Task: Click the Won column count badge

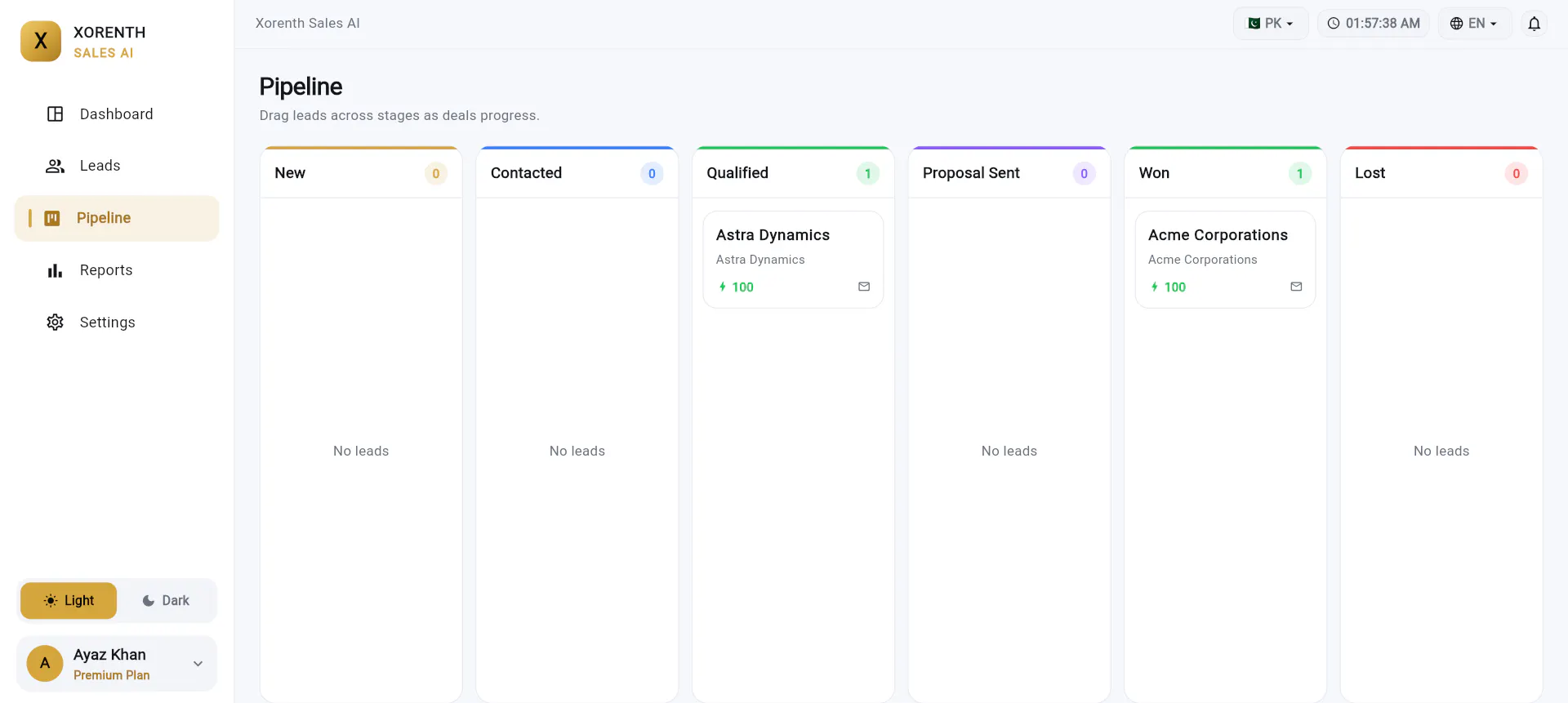Action: coord(1300,173)
